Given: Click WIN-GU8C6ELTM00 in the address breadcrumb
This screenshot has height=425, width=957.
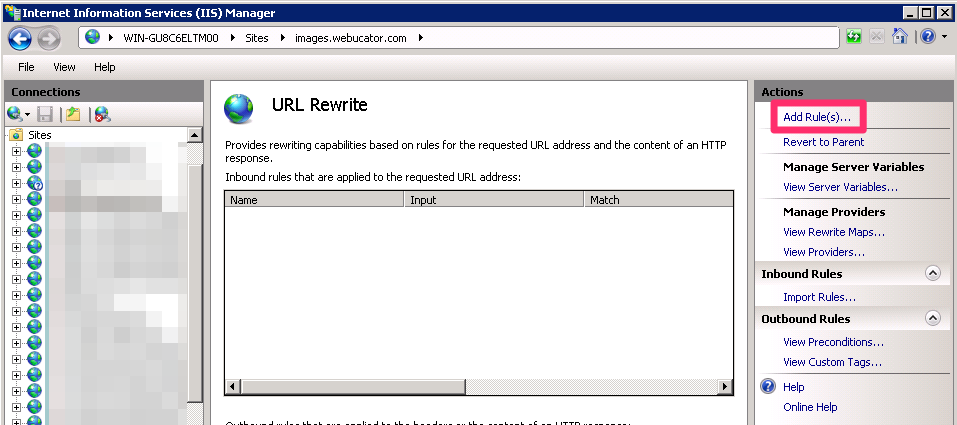Looking at the screenshot, I should (x=171, y=38).
